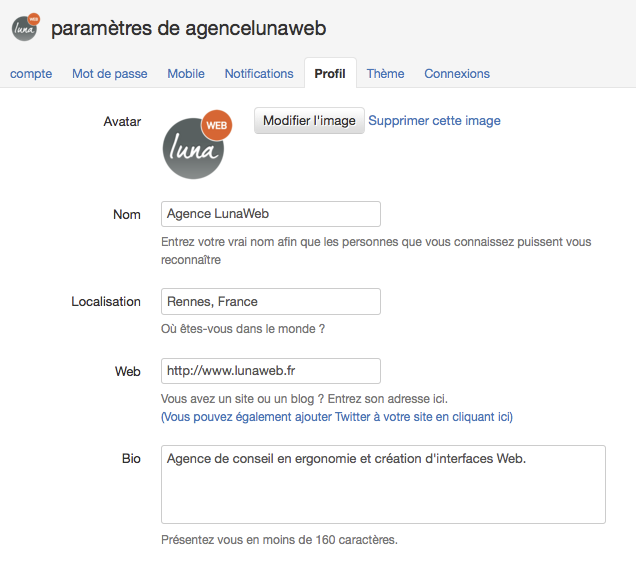
Task: Focus the Nom field containing Agence LunaWeb
Action: 271,214
